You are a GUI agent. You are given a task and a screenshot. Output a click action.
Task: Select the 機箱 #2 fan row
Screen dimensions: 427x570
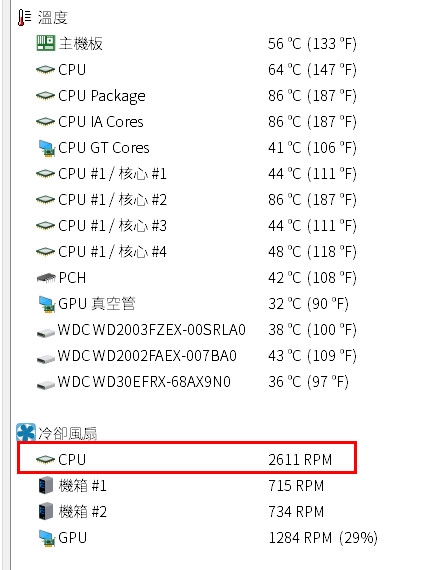[181, 511]
